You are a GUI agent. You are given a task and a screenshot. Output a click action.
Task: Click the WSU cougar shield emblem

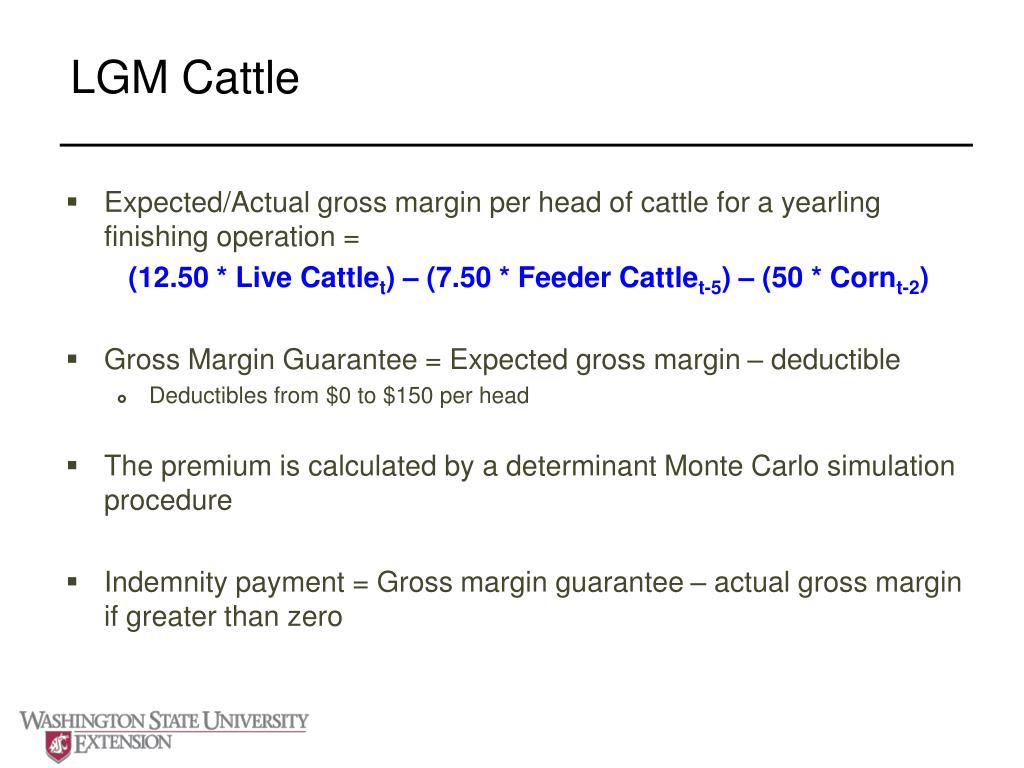[x=58, y=747]
